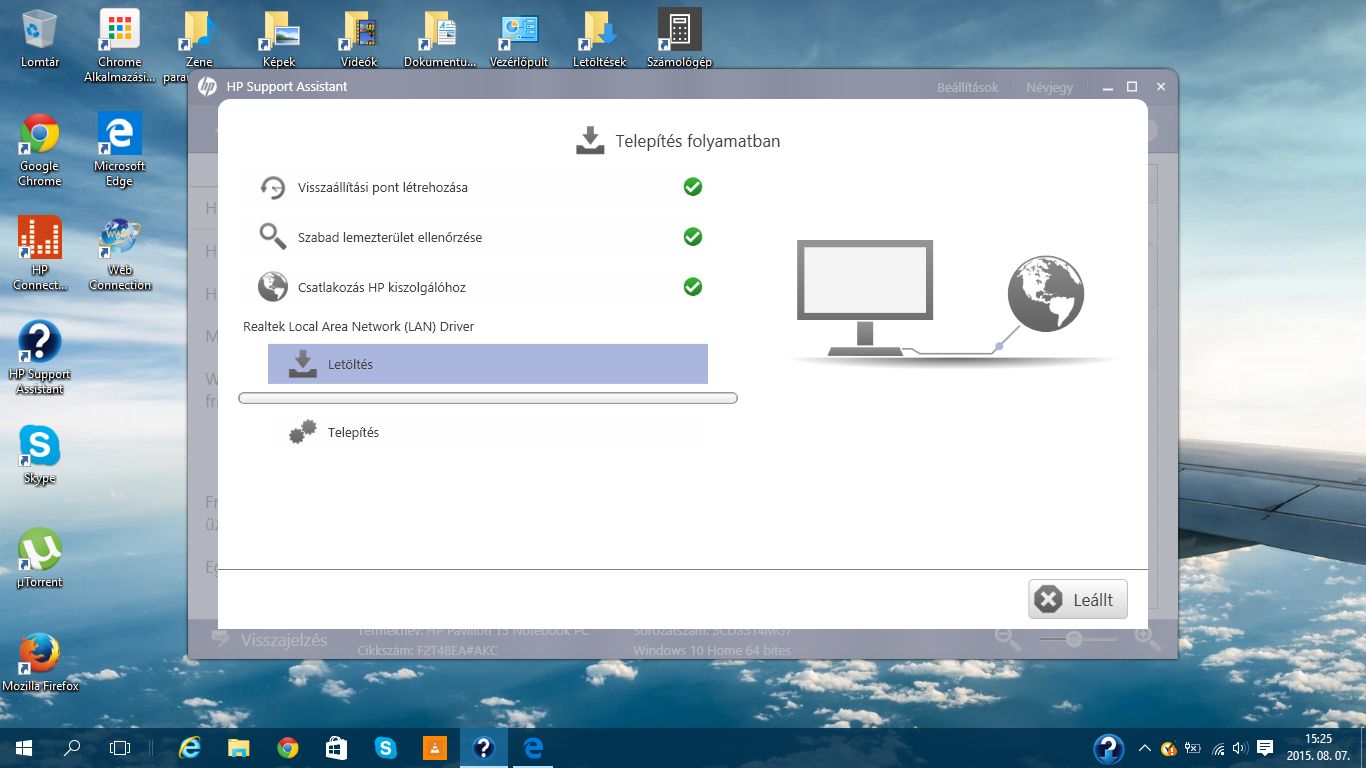Screen dimensions: 1366x768
Task: Open File Explorer from the taskbar
Action: (238, 747)
